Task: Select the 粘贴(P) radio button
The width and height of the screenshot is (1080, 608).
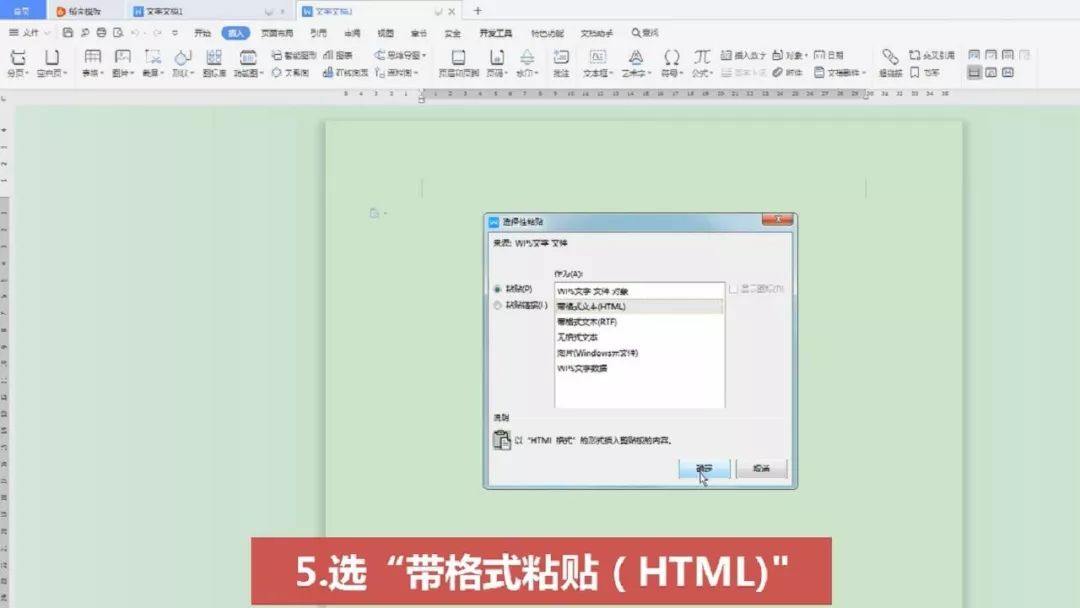Action: [498, 289]
